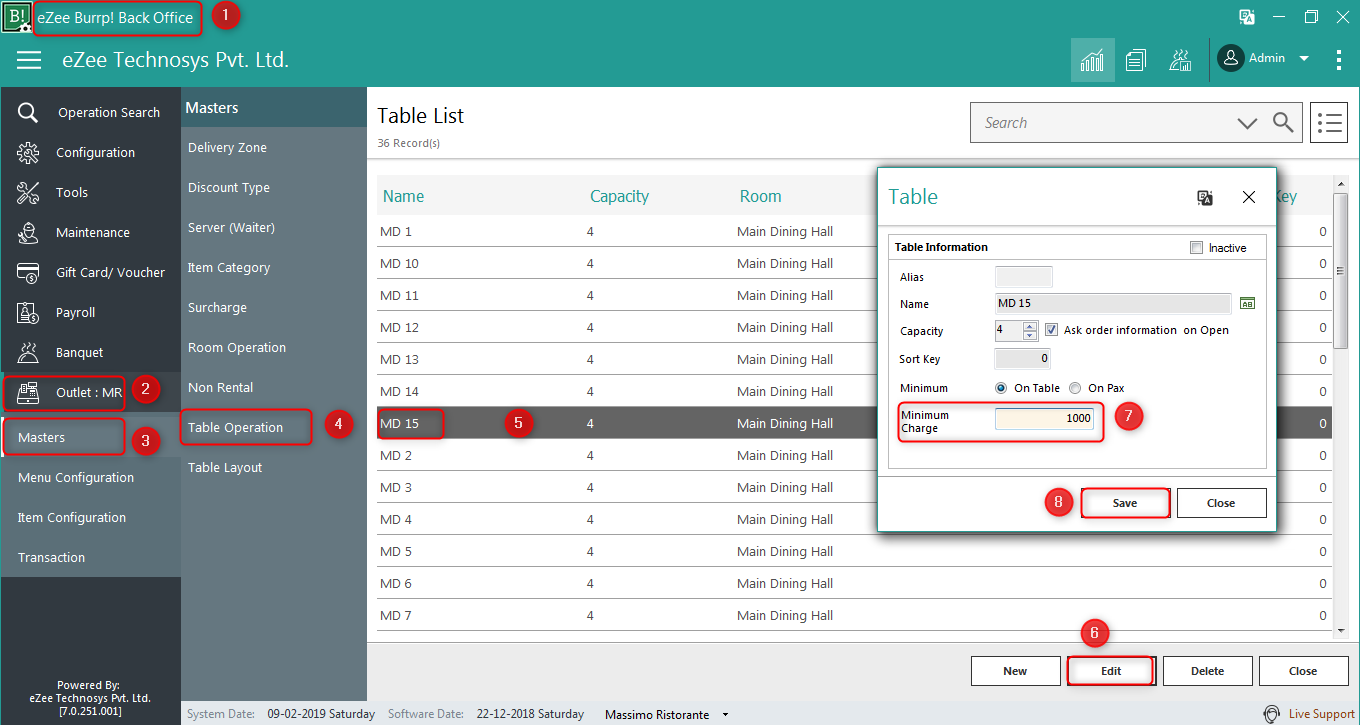Open the vertical three-dot options menu
The height and width of the screenshot is (725, 1360).
click(1339, 60)
